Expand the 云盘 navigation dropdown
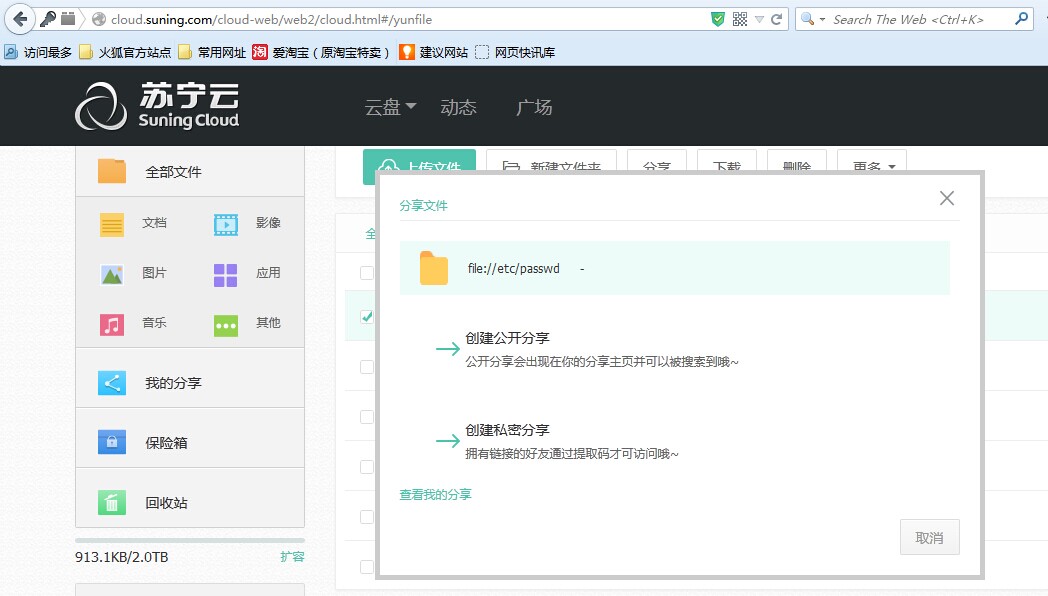 tap(390, 107)
